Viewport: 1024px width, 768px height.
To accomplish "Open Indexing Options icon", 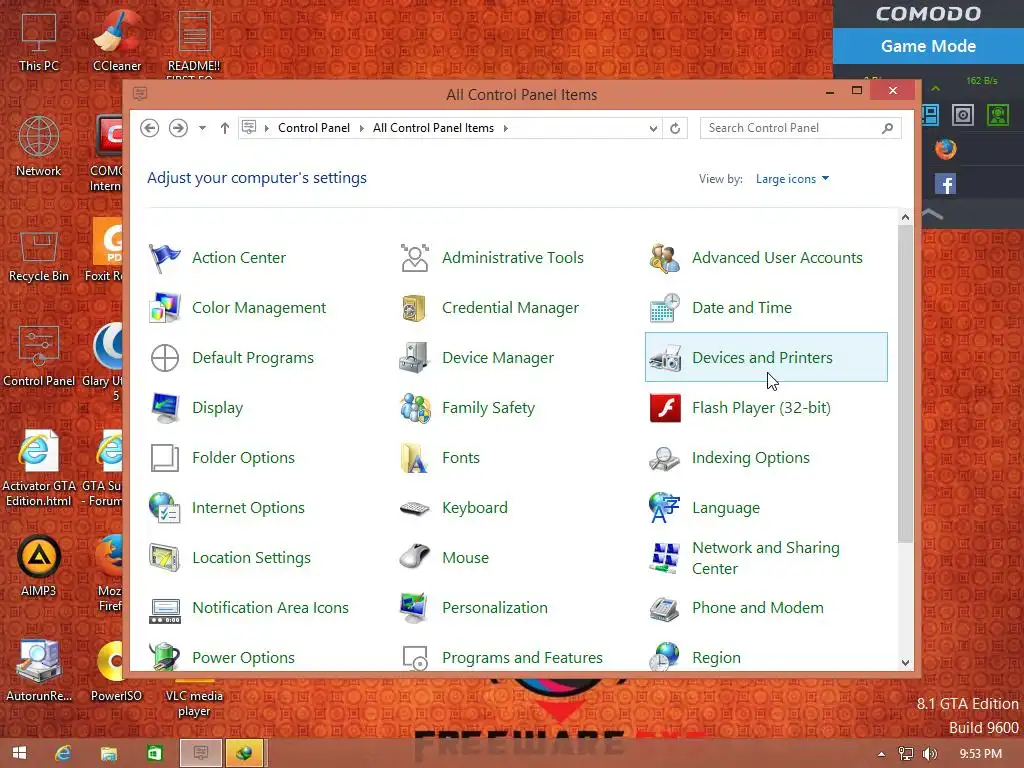I will click(x=665, y=458).
